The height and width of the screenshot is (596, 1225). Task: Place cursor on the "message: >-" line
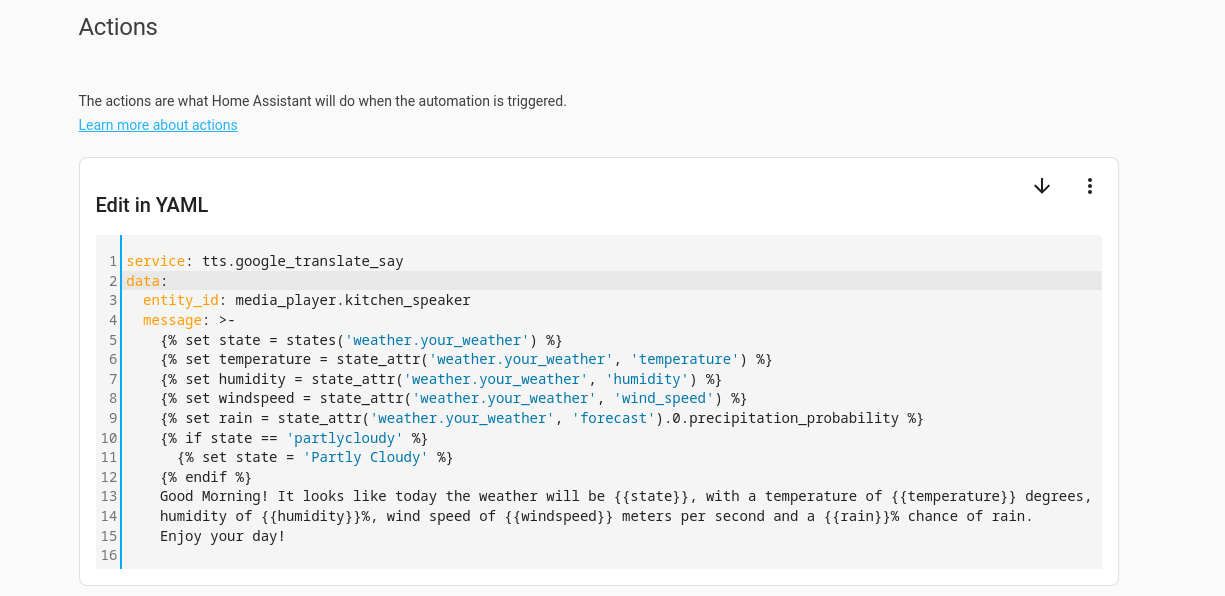(189, 320)
